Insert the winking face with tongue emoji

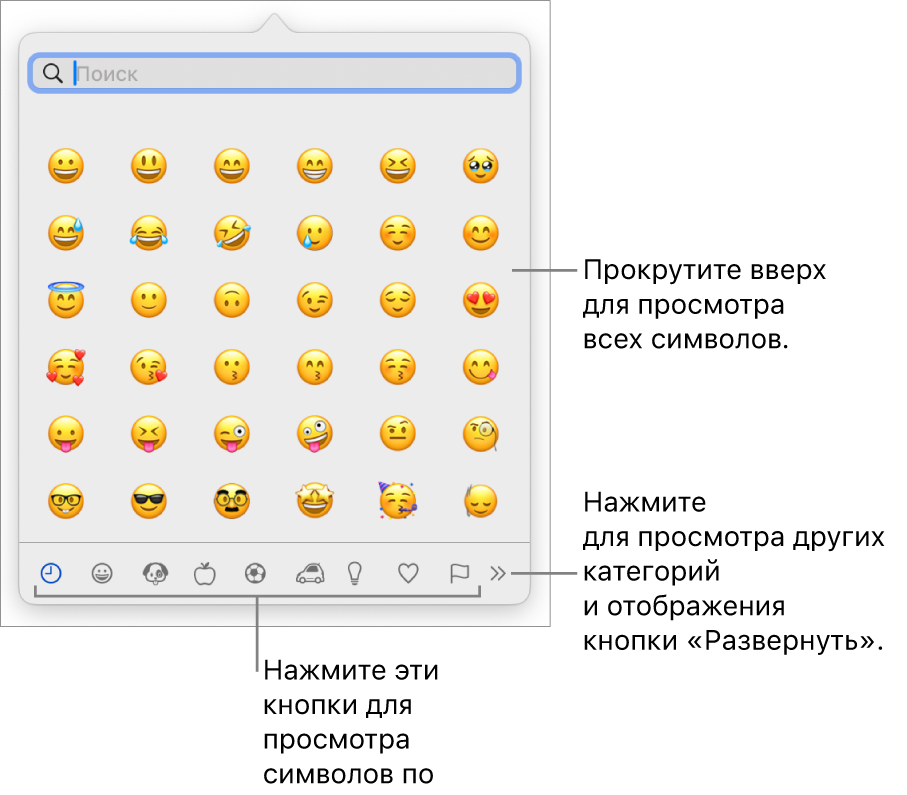232,434
